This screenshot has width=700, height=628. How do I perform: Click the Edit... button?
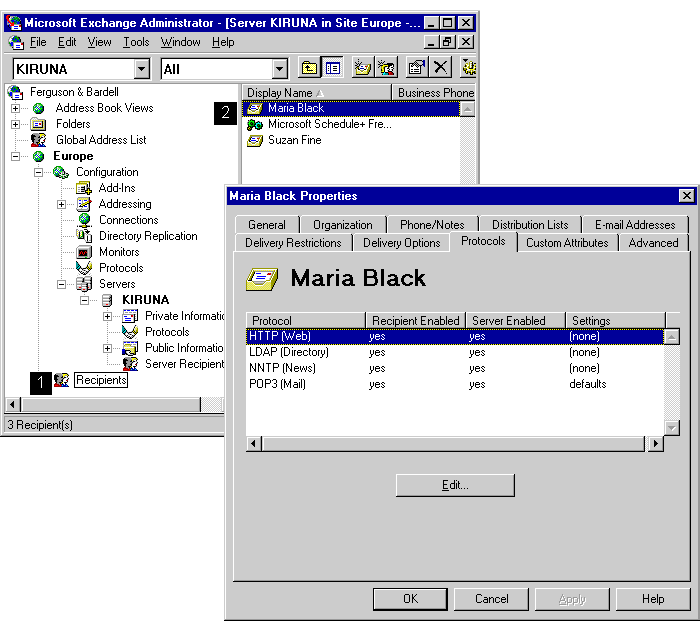[455, 485]
